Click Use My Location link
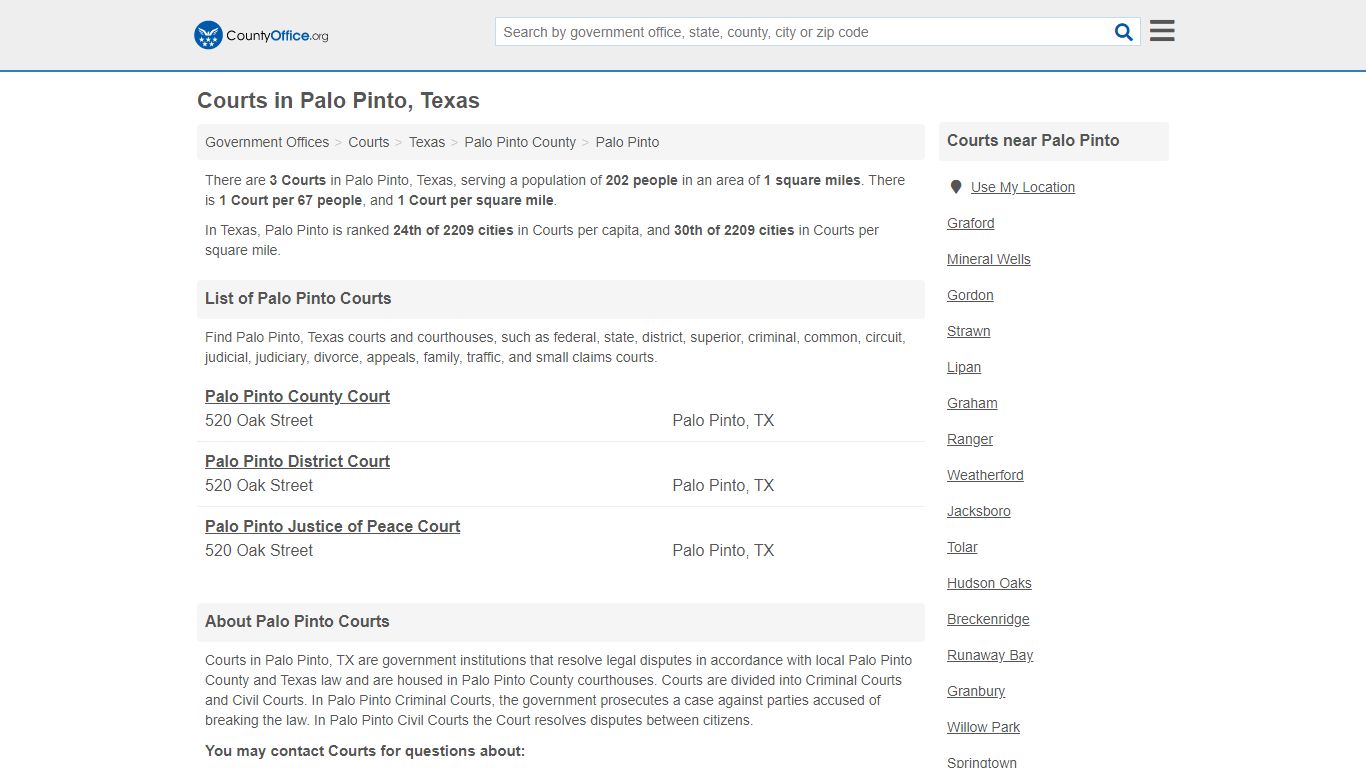 (x=1023, y=187)
